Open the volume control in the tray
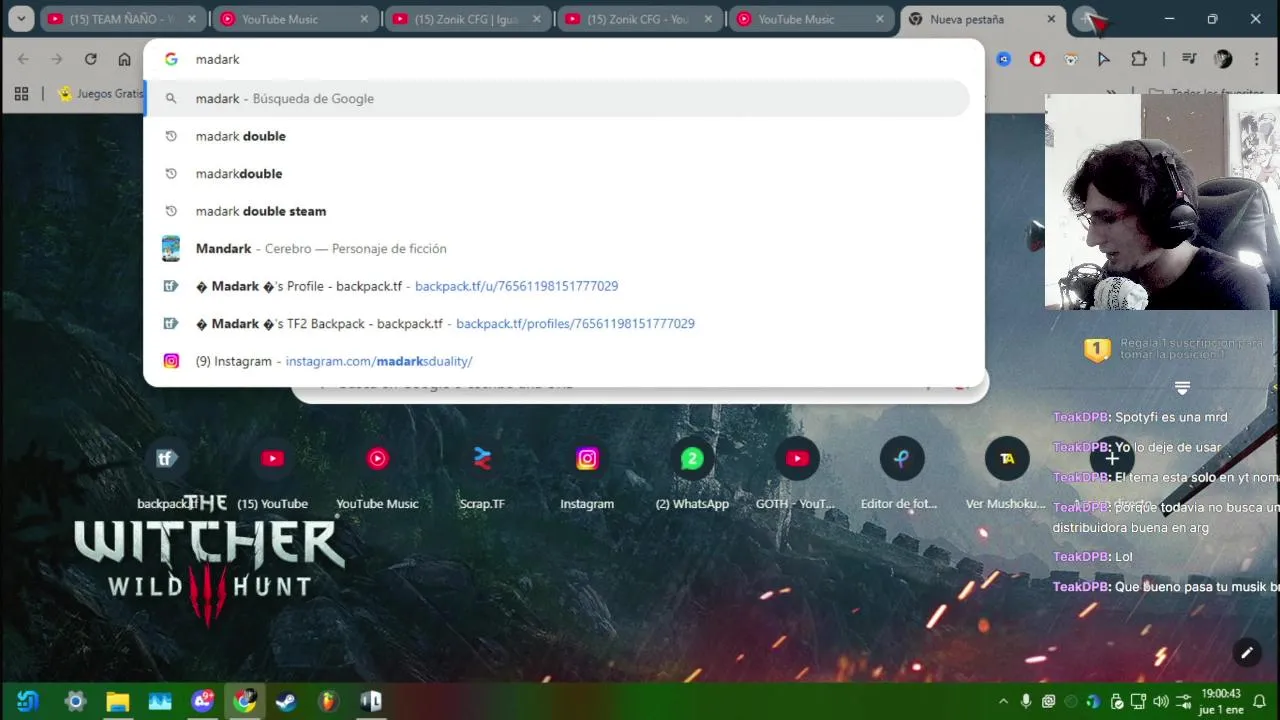Viewport: 1280px width, 720px height. tap(1161, 701)
